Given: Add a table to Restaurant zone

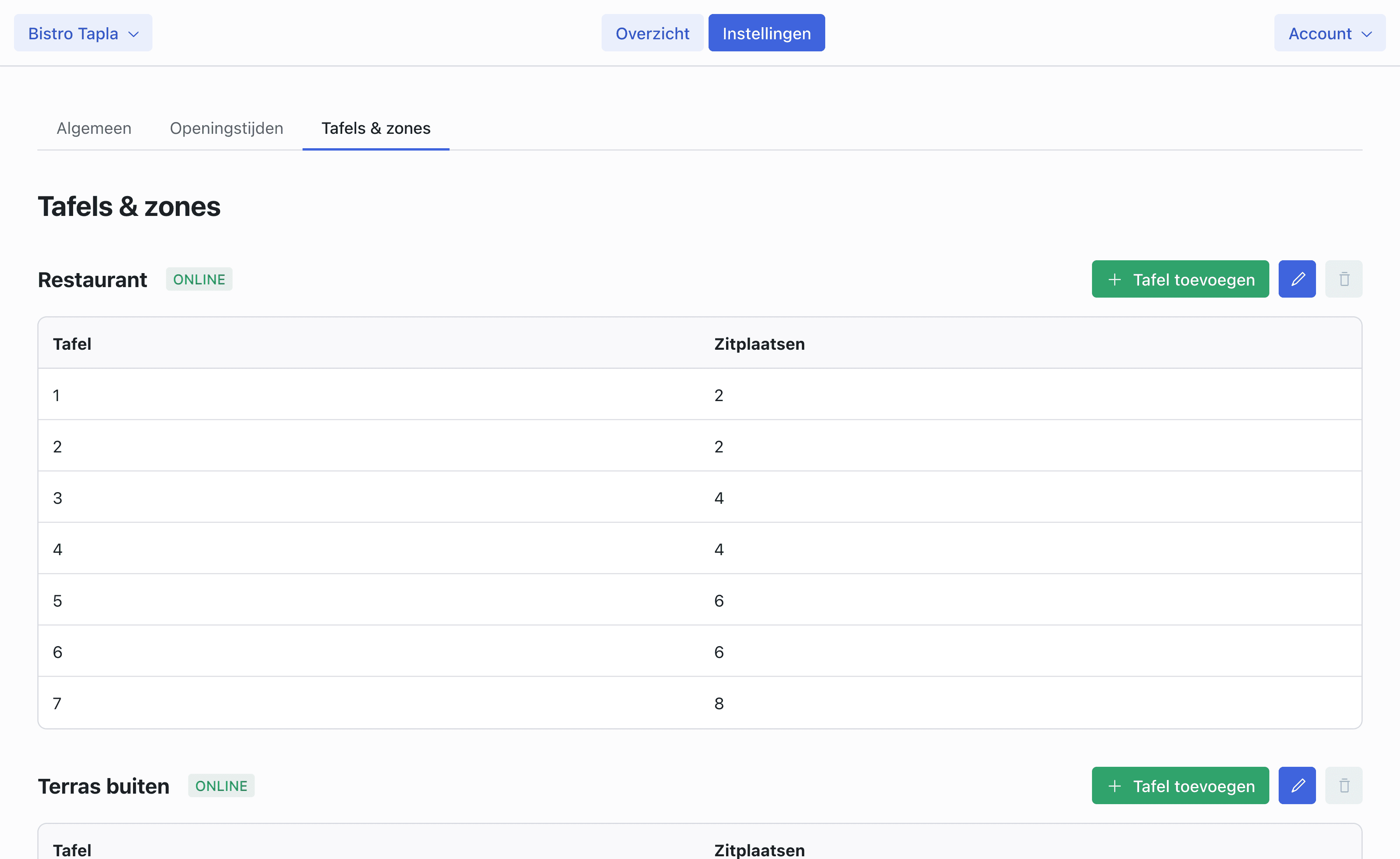Looking at the screenshot, I should tap(1180, 279).
